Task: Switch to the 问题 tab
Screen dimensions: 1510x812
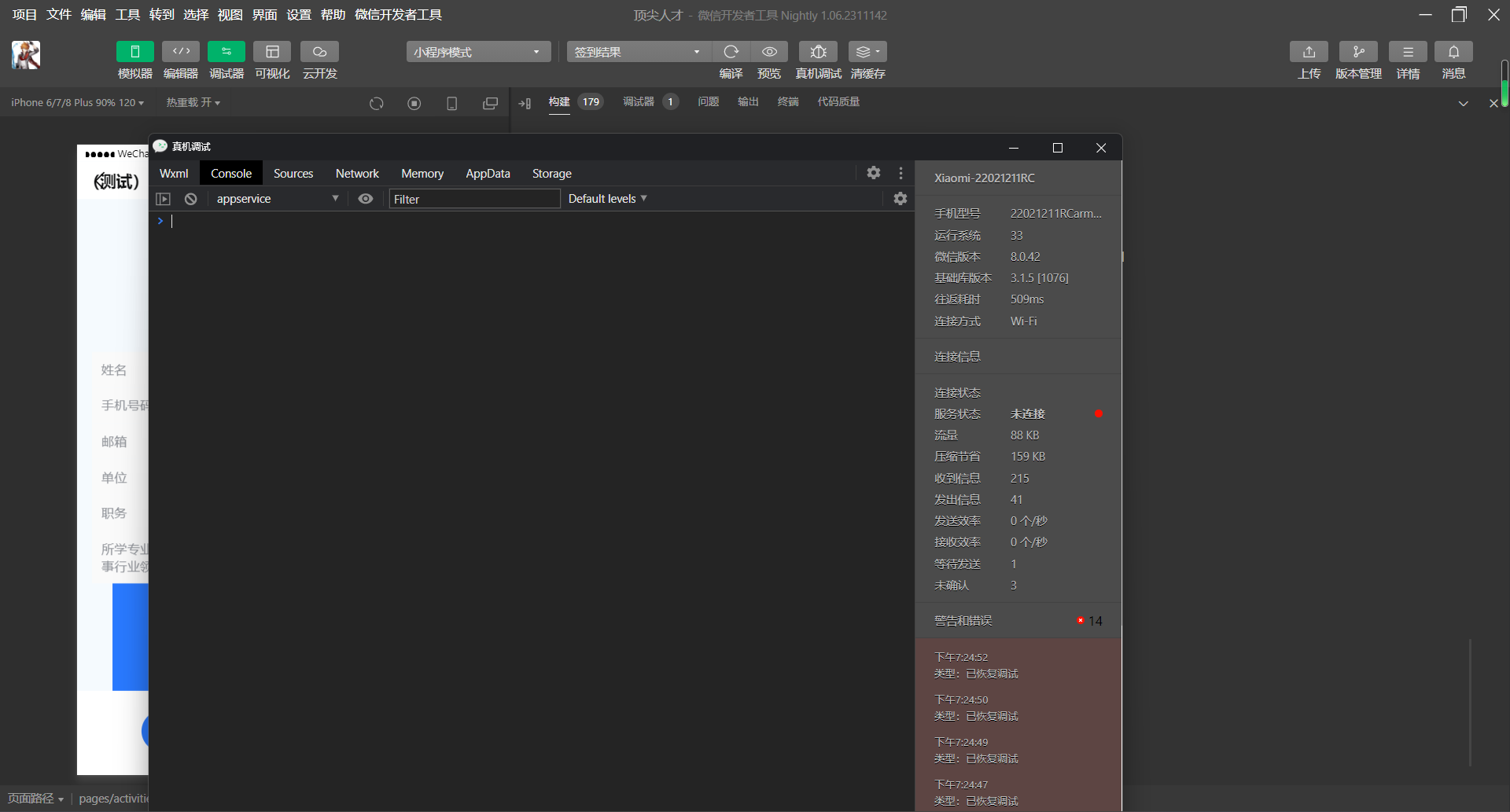Action: (x=709, y=102)
